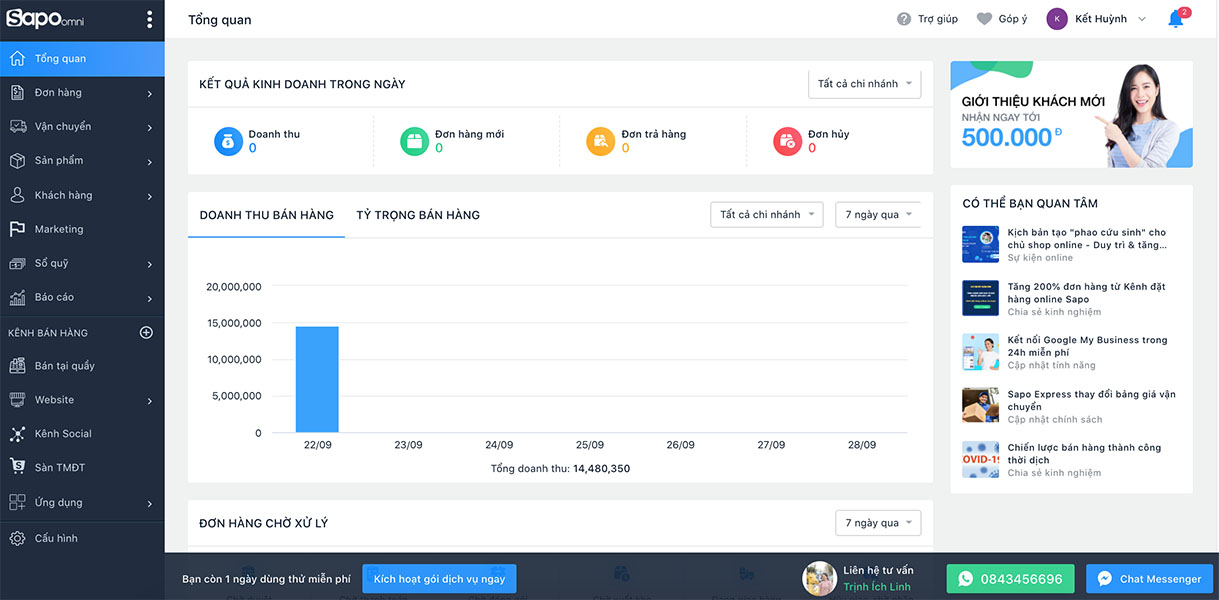Click the Đơn trả hàng orange icon
Image resolution: width=1219 pixels, height=600 pixels.
point(601,141)
